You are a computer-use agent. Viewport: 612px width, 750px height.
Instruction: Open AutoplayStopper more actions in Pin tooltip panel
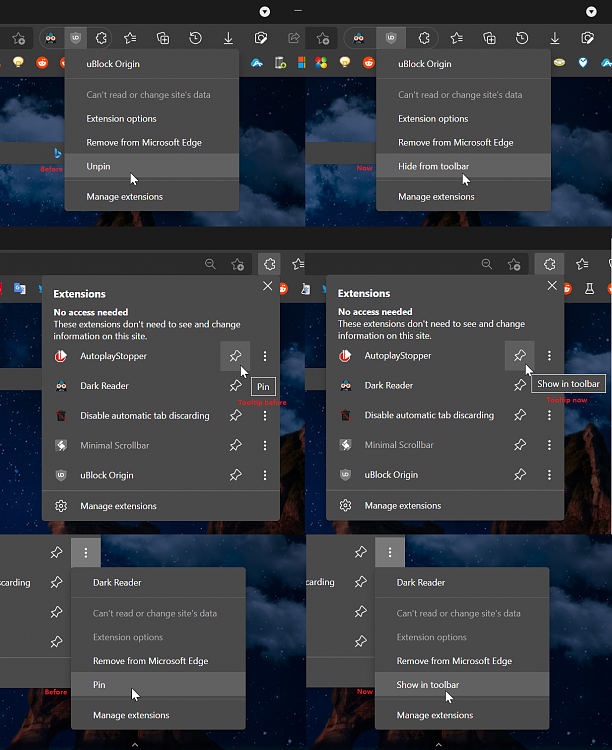[x=265, y=356]
